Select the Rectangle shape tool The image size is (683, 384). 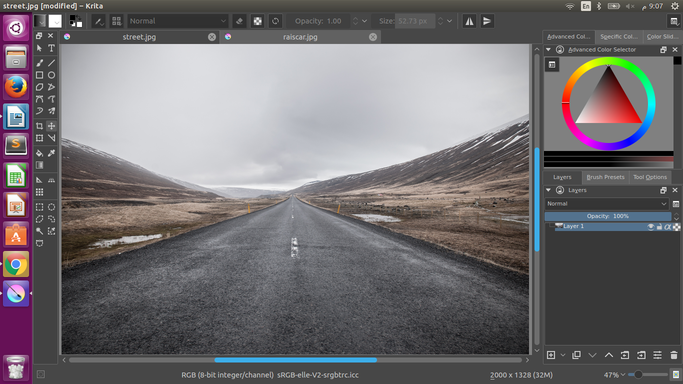39,75
